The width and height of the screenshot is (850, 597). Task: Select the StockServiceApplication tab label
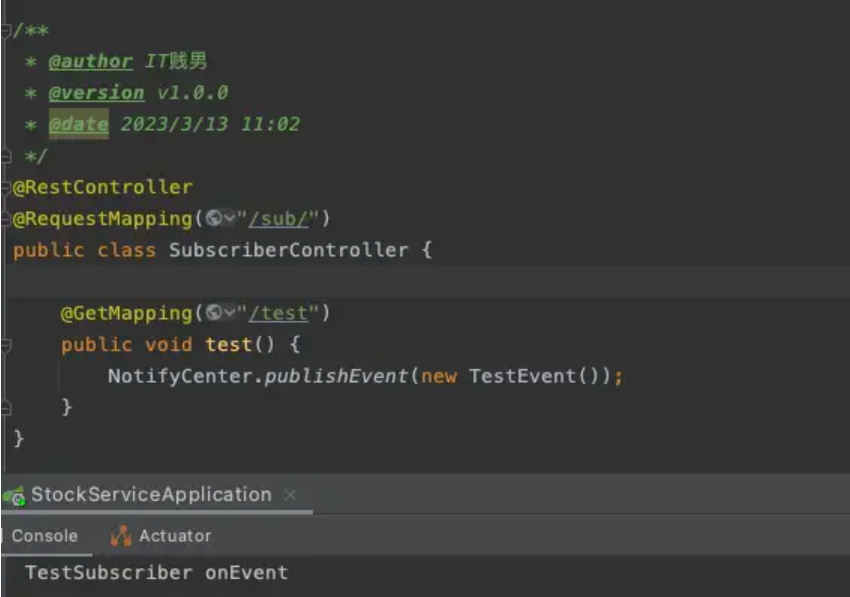click(x=151, y=495)
